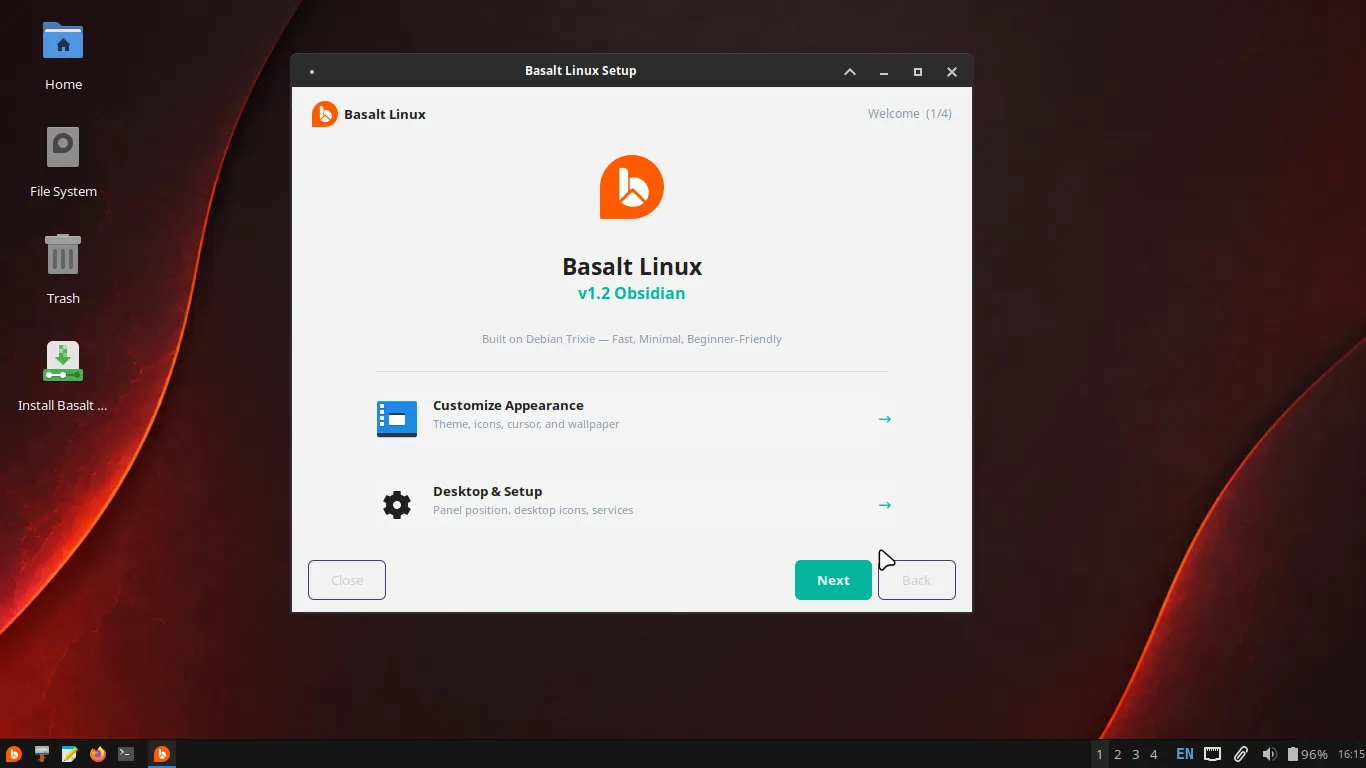Image resolution: width=1366 pixels, height=768 pixels.
Task: Click the v1.2 Obsidian version text
Action: click(x=632, y=293)
